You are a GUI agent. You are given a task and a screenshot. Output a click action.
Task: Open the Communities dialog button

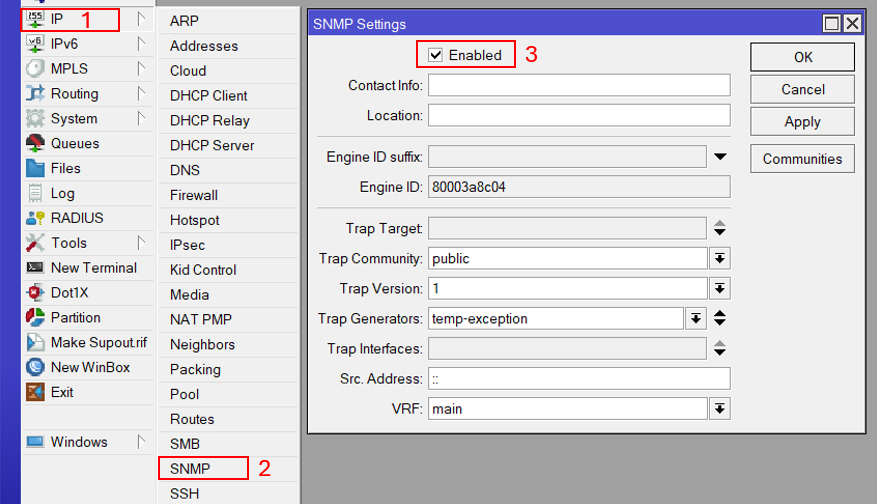click(802, 159)
